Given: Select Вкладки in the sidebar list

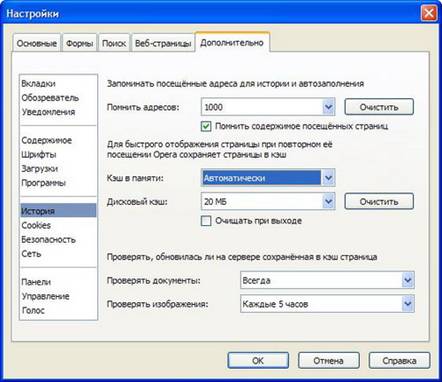Looking at the screenshot, I should [x=38, y=83].
